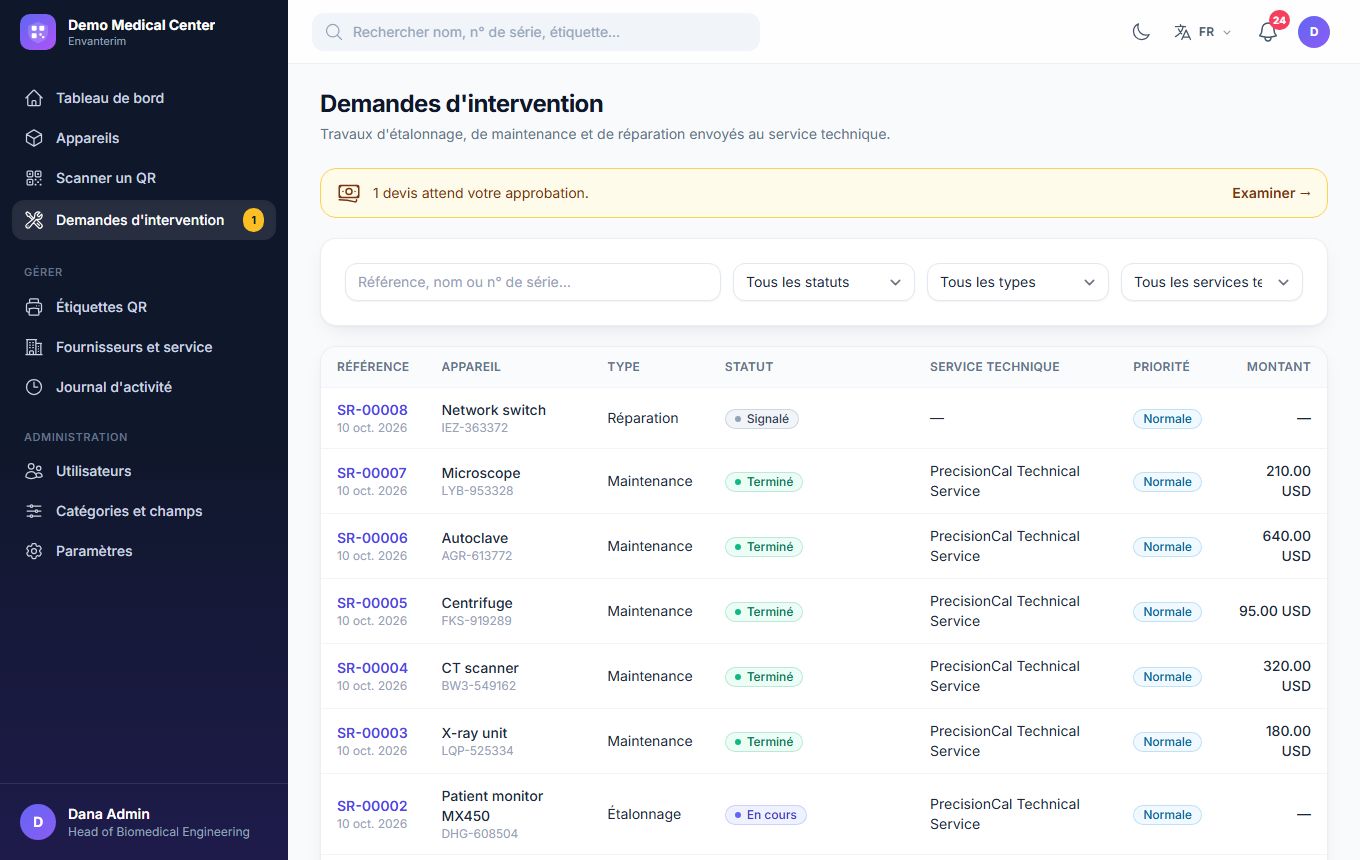
Task: Click the people icon beside Utilisateurs
Action: (x=34, y=471)
